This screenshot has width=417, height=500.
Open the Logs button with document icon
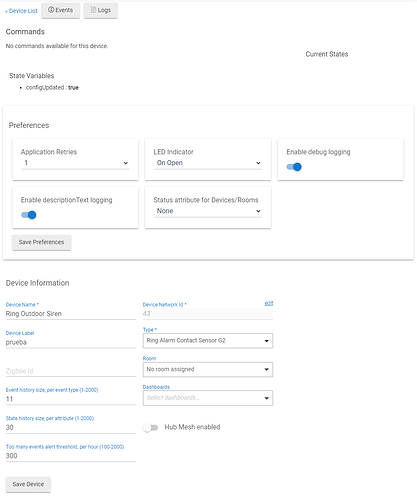pyautogui.click(x=100, y=10)
